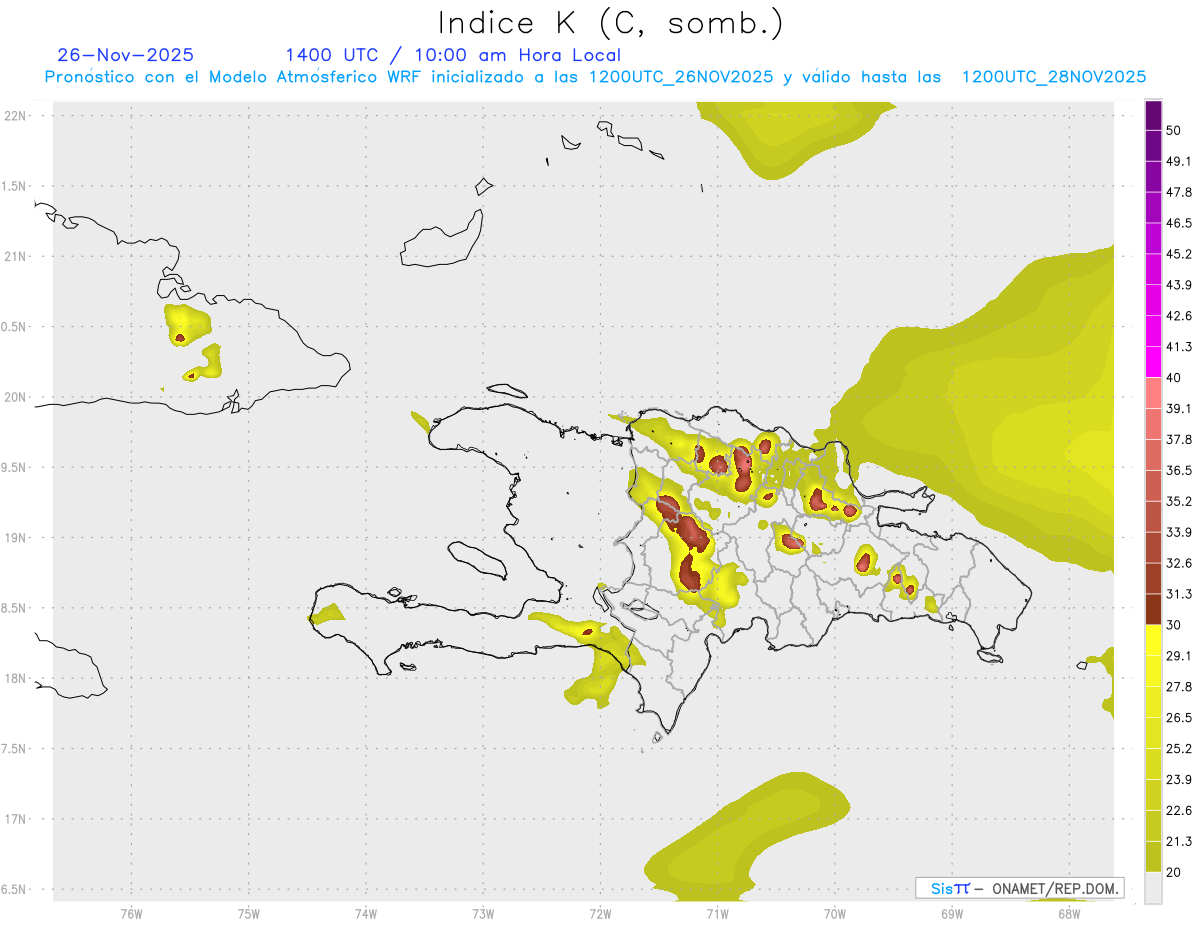1200x927 pixels.
Task: Pick the dark purple swatch above 50
Action: pyautogui.click(x=1153, y=115)
